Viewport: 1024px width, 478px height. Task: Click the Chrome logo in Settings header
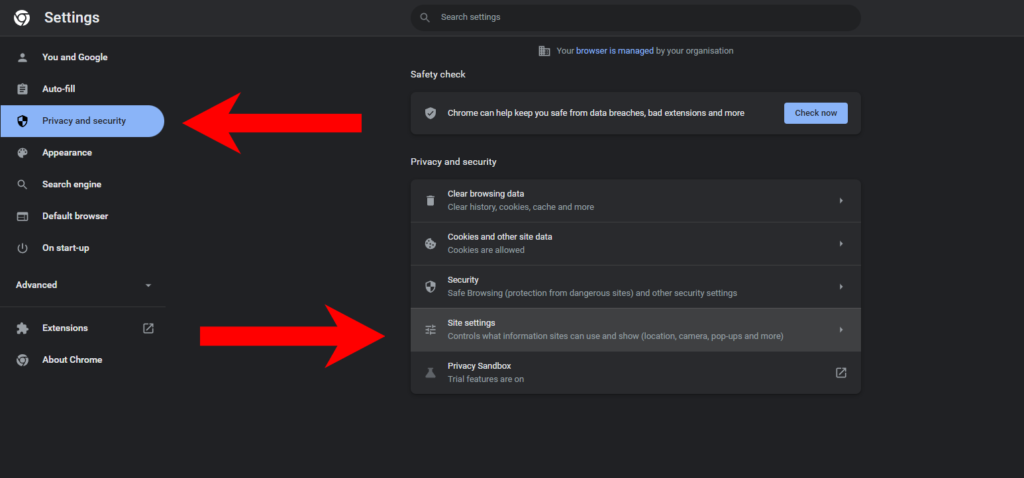21,18
